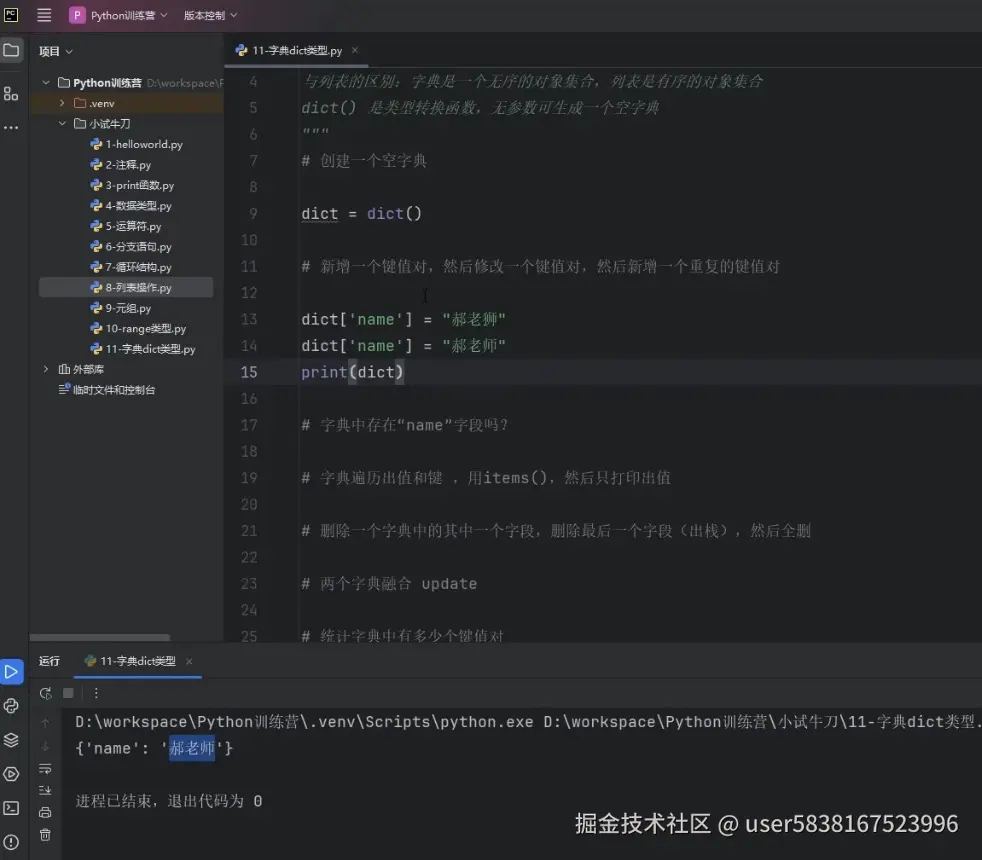Open the main hamburger menu

(44, 15)
